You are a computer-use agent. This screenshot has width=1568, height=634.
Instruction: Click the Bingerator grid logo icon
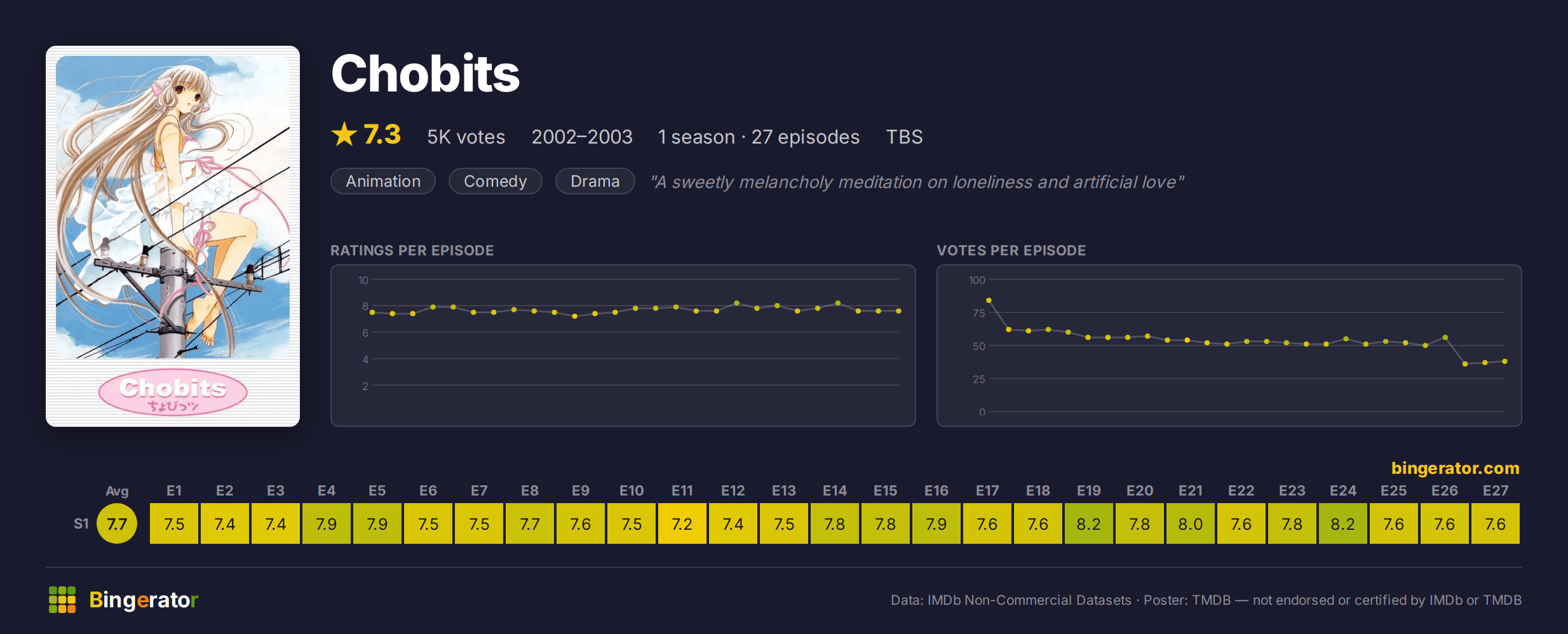click(62, 600)
